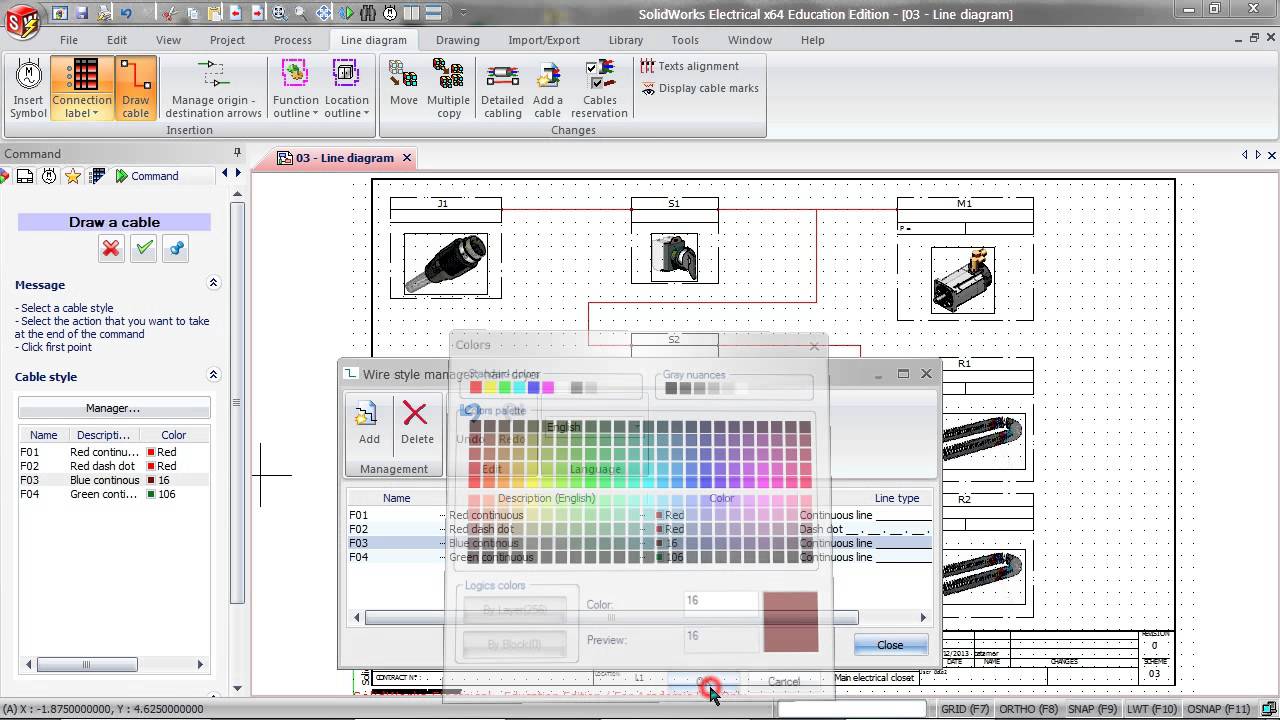The width and height of the screenshot is (1280, 720).
Task: Toggle ORTHO (F8) in the status bar
Action: (x=1029, y=709)
